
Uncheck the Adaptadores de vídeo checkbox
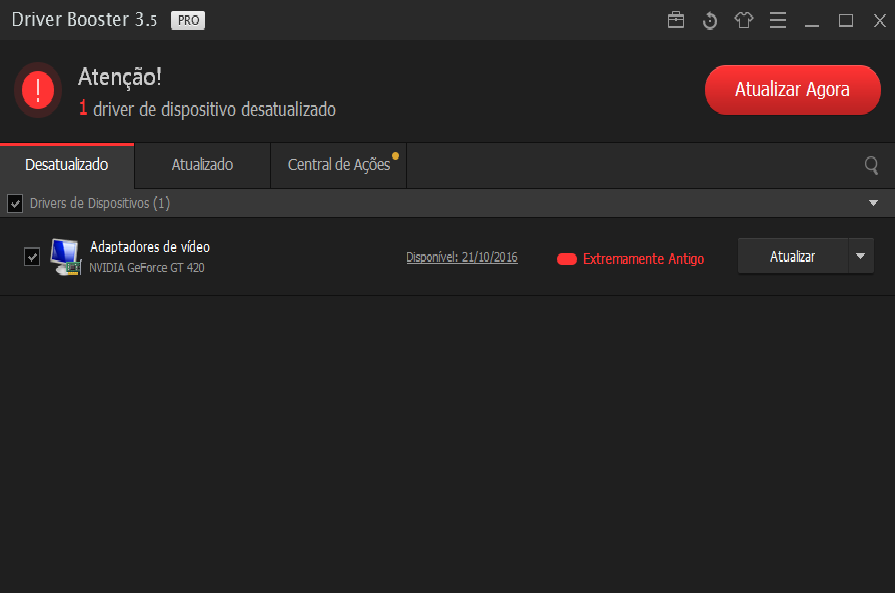coord(32,256)
